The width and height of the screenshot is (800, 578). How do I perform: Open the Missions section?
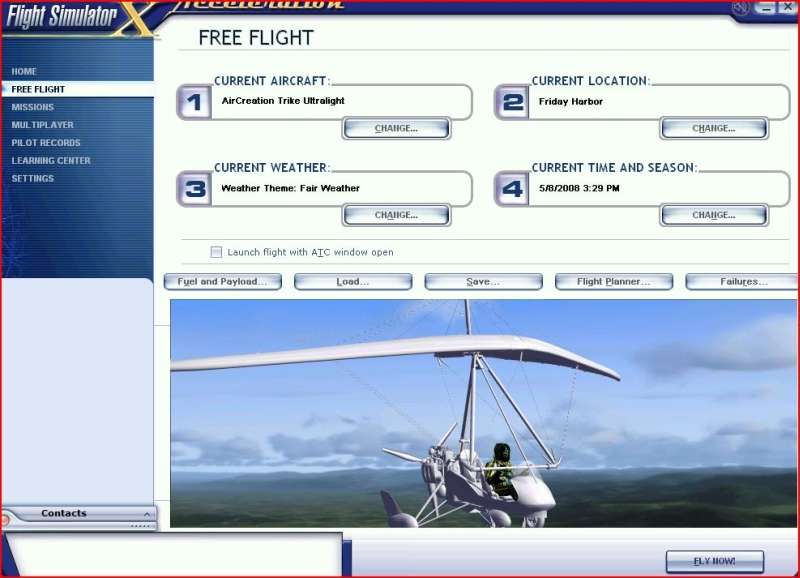(x=33, y=107)
